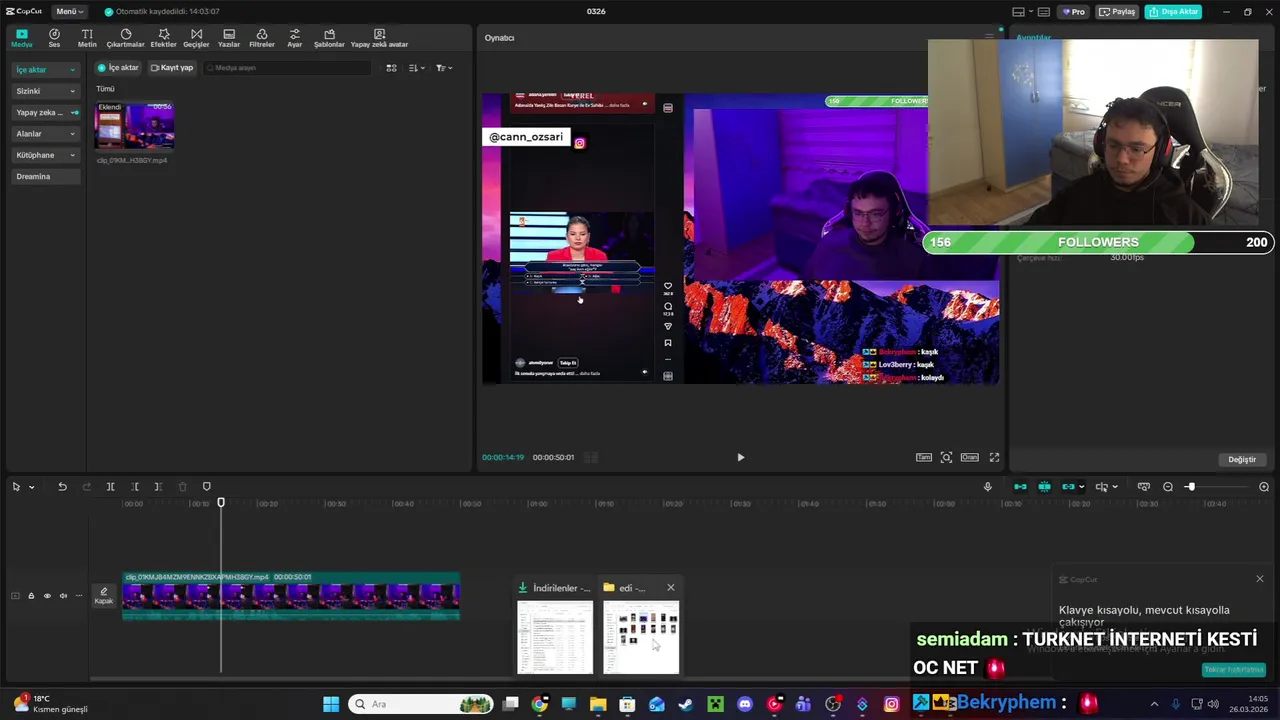Viewport: 1280px width, 720px height.
Task: Toggle the timeline thumbnail preview icon
Action: click(x=1144, y=487)
